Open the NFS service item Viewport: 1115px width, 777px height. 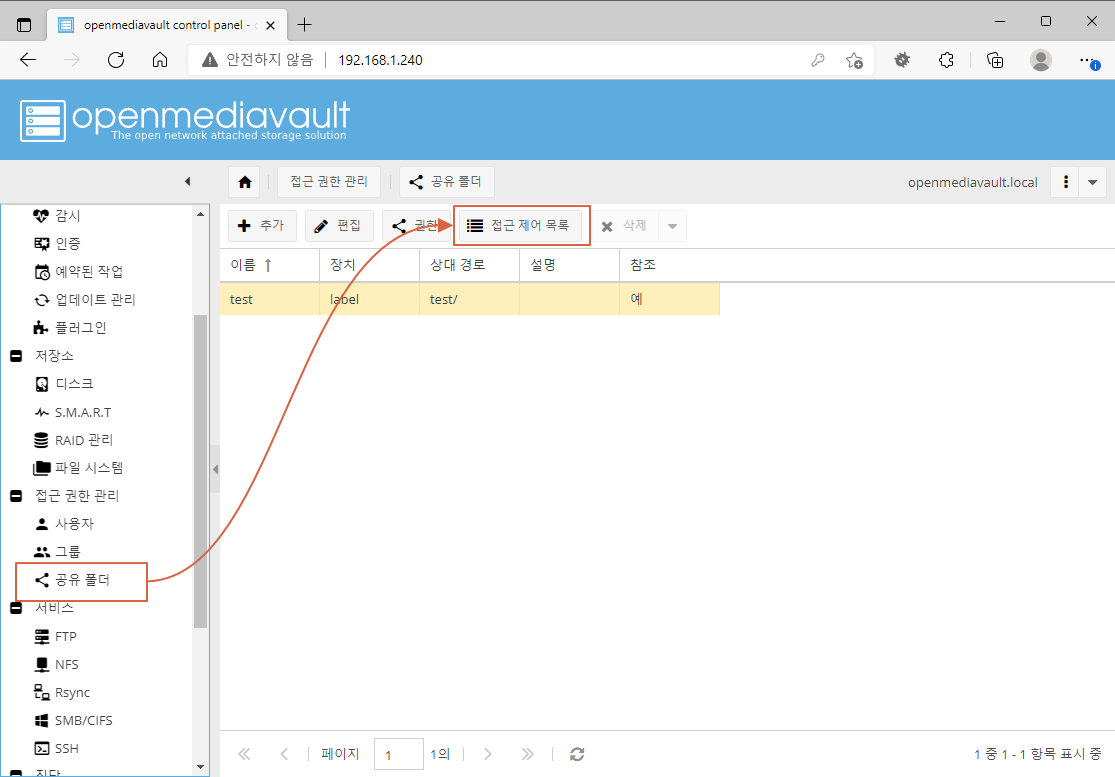pos(56,665)
